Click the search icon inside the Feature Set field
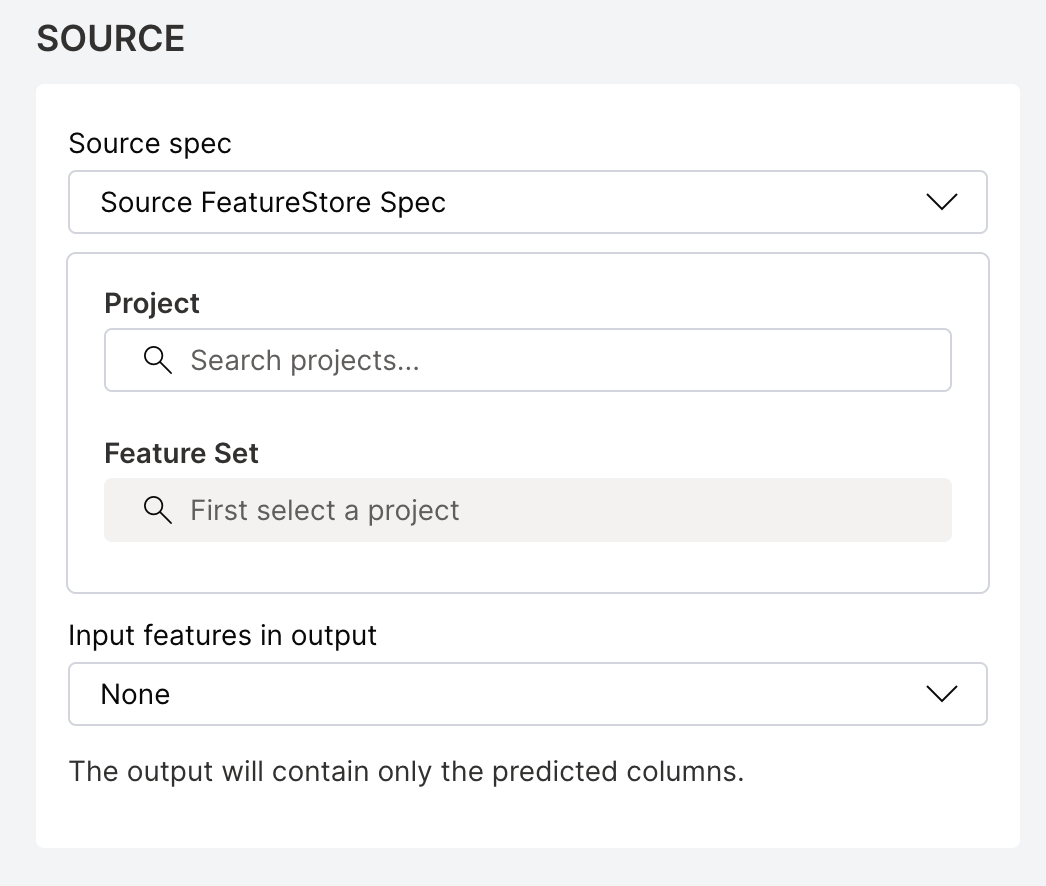 158,510
